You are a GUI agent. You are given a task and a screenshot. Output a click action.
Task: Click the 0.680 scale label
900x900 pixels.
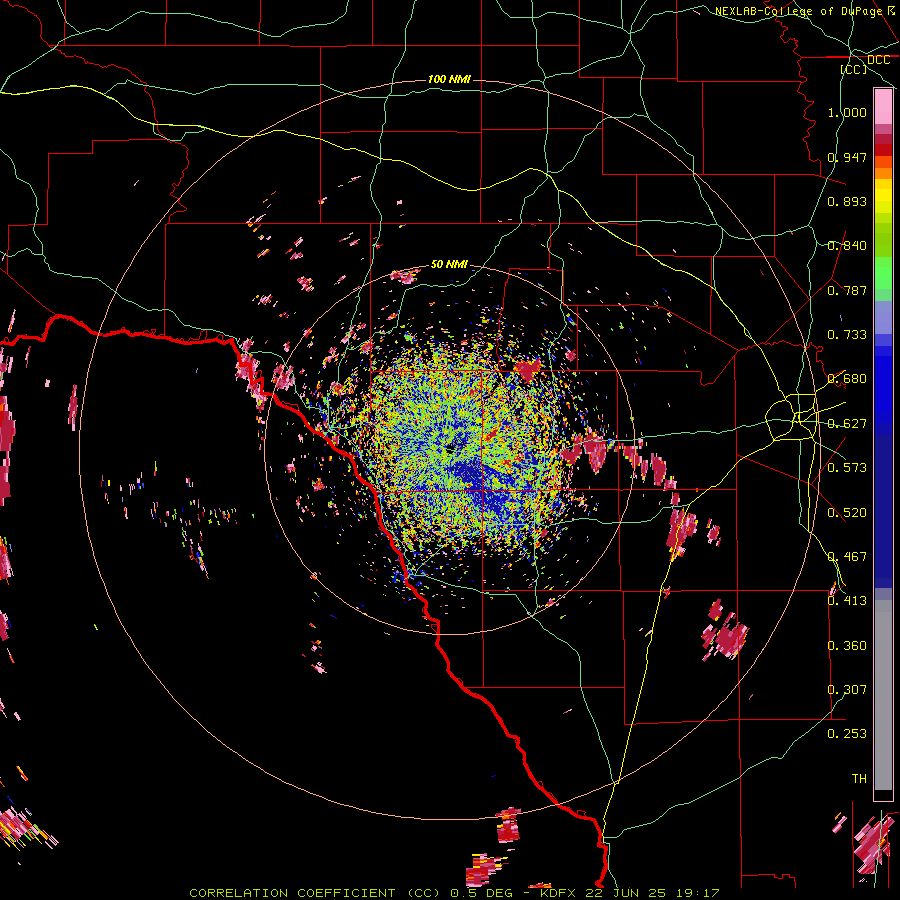847,379
